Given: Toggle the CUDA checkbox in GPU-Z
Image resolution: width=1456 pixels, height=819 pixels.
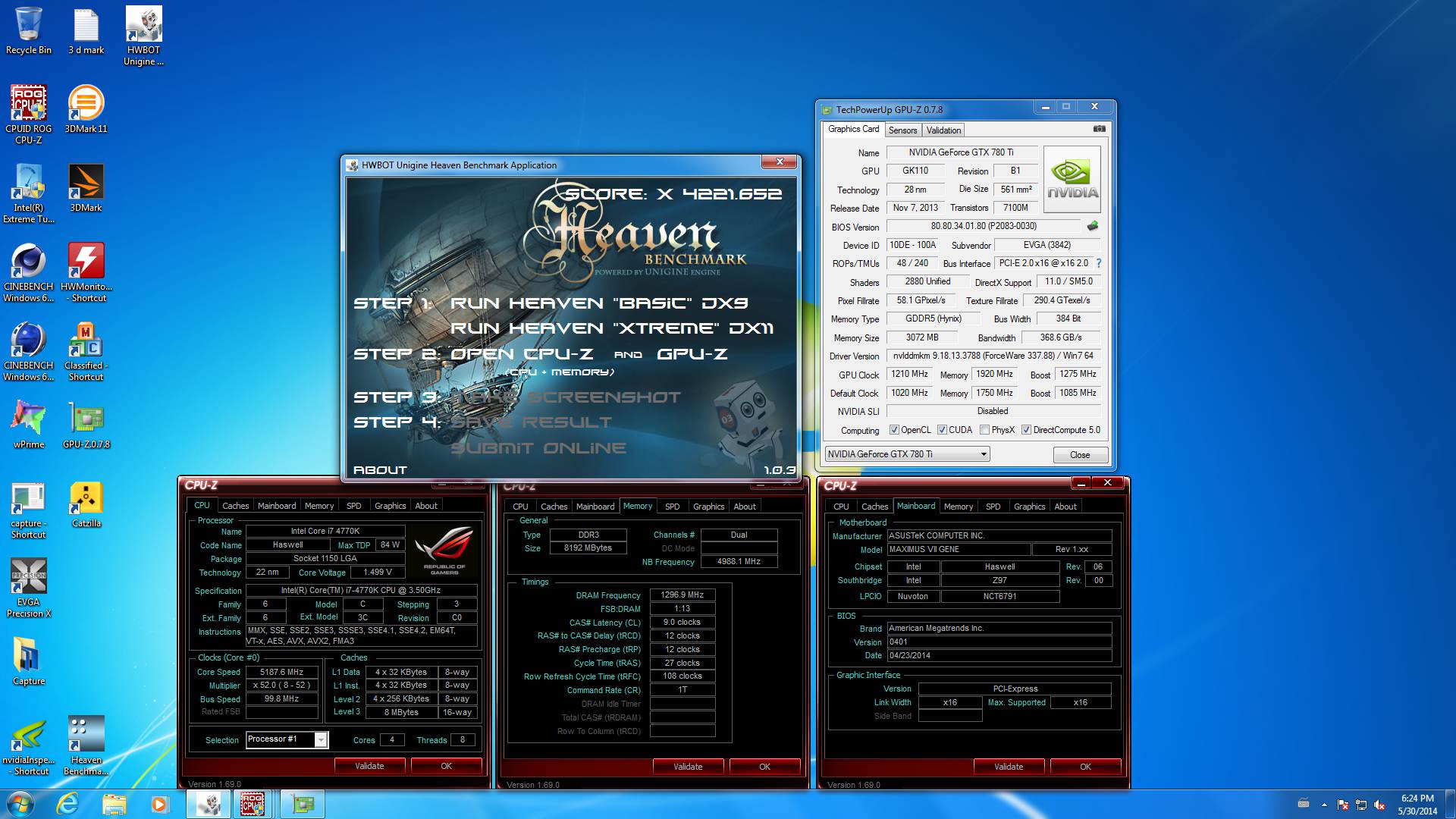Looking at the screenshot, I should click(942, 430).
